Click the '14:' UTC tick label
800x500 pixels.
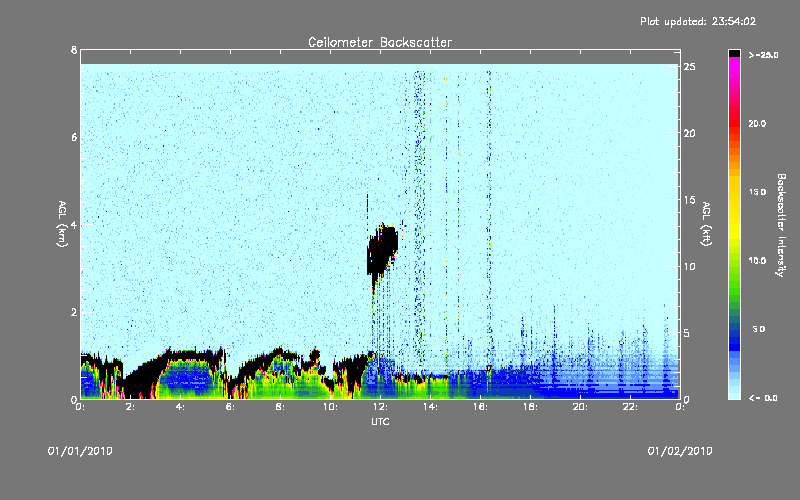430,407
